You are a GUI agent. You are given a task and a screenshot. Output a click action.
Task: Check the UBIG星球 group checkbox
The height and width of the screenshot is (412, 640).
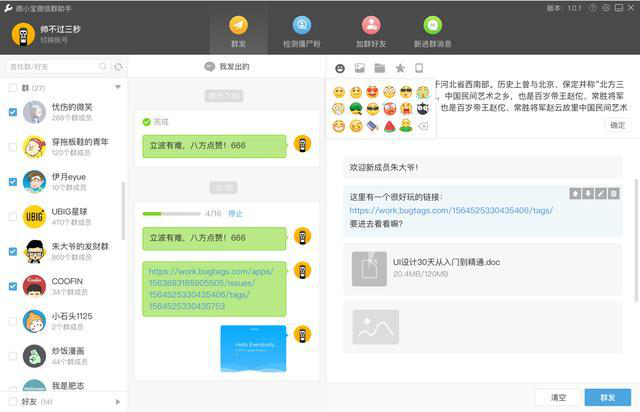click(12, 216)
